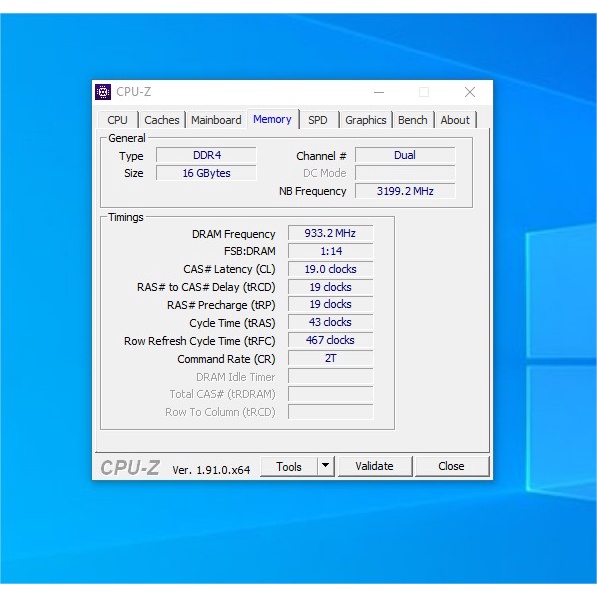Select the Memory tab
Screen dimensions: 597x597
(272, 119)
